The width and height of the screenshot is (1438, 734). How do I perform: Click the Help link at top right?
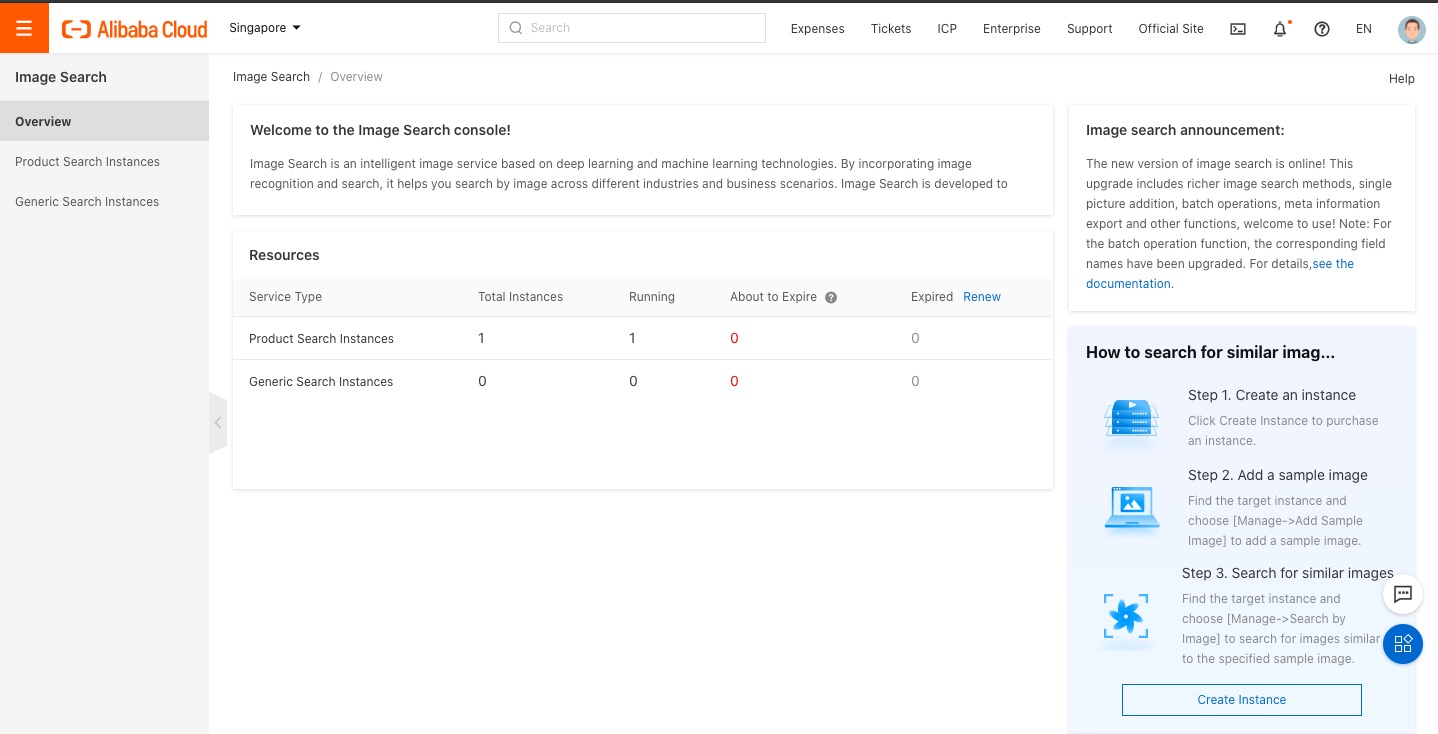click(1402, 79)
